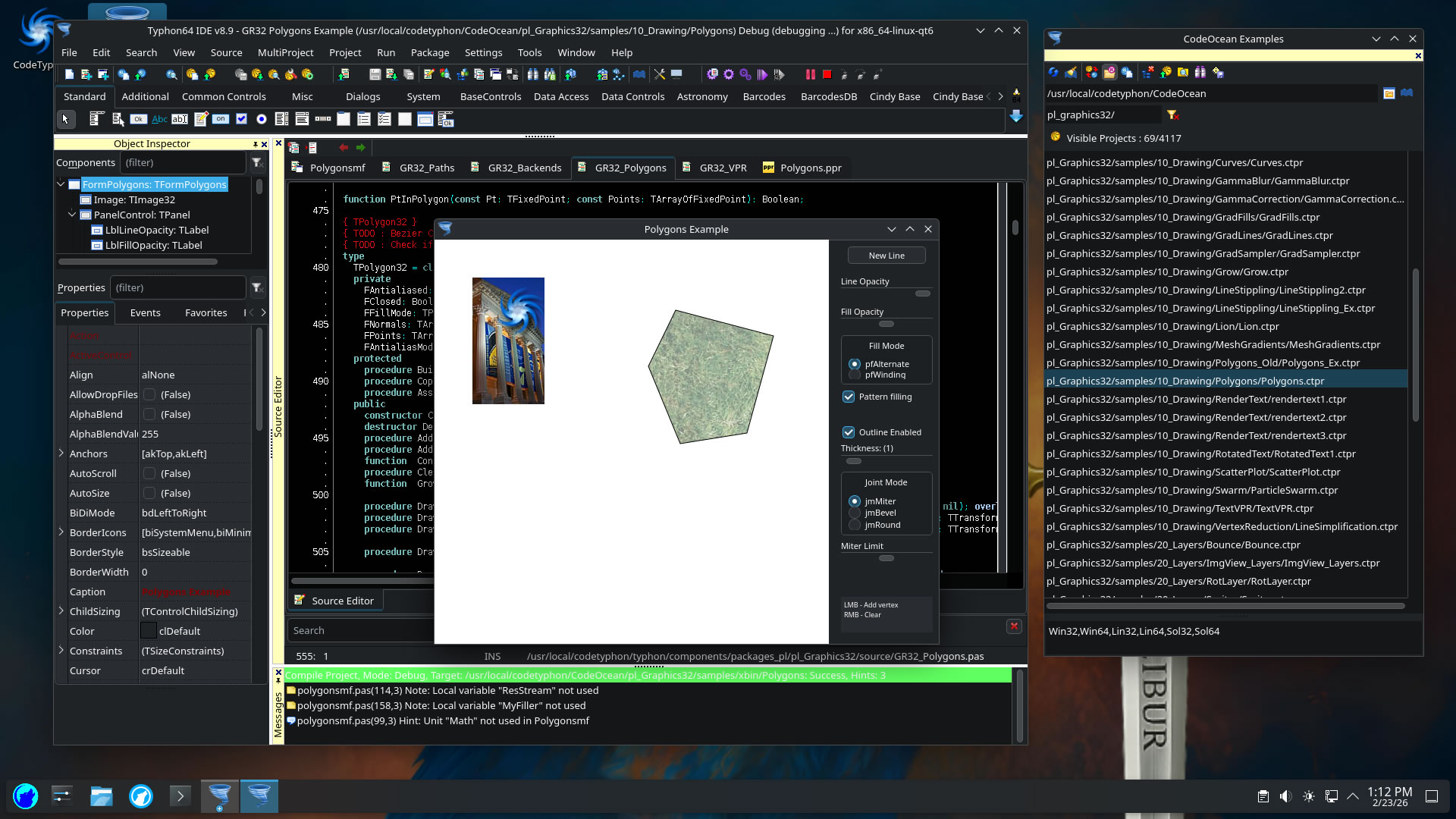Select the pfWinding fill mode
The width and height of the screenshot is (1456, 819).
pos(855,375)
